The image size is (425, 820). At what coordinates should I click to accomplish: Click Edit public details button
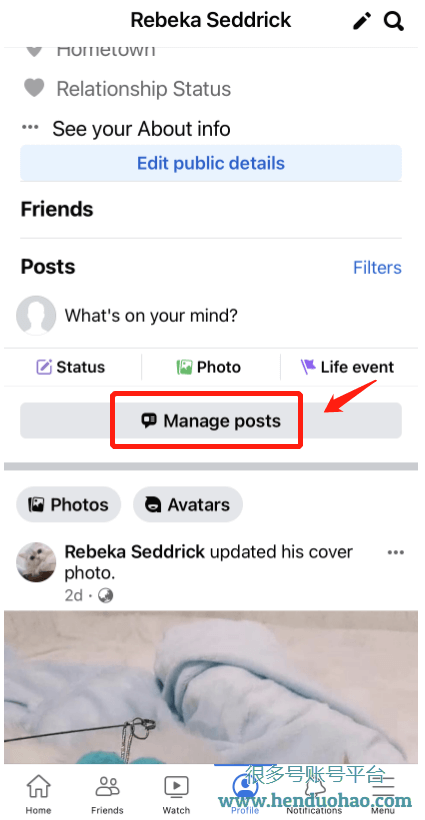click(211, 163)
